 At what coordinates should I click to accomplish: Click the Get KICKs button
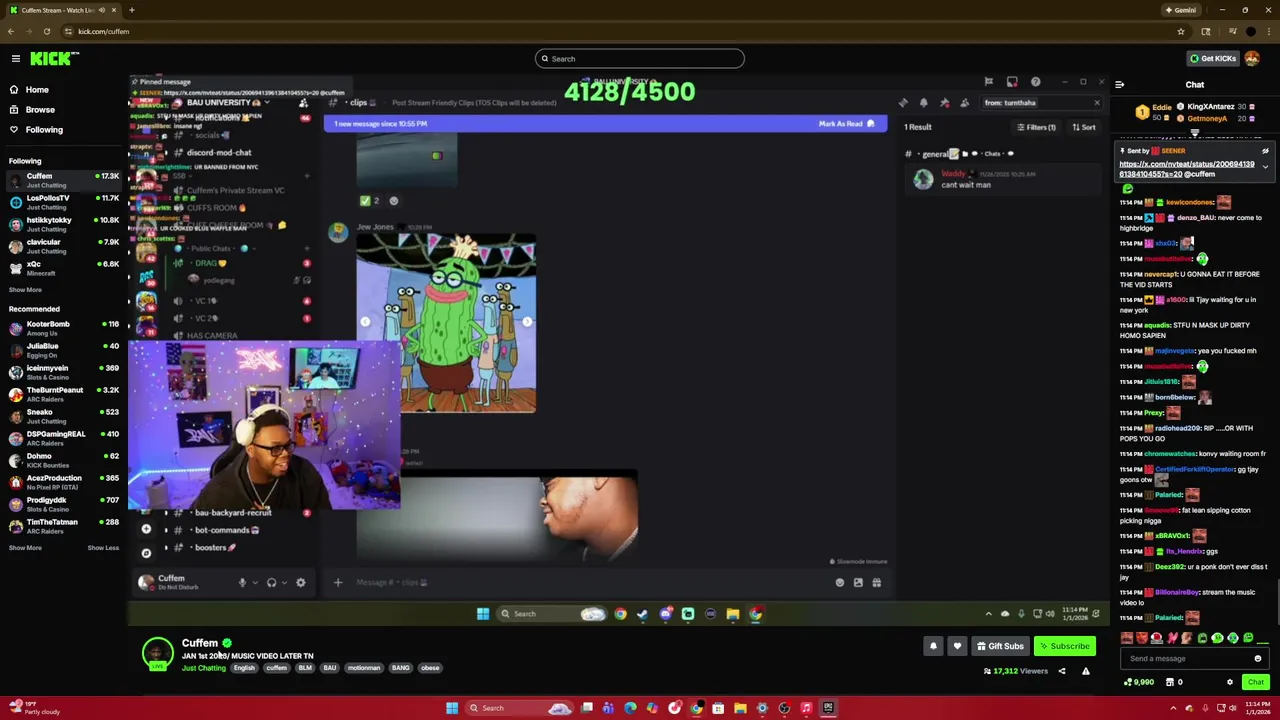point(1212,59)
